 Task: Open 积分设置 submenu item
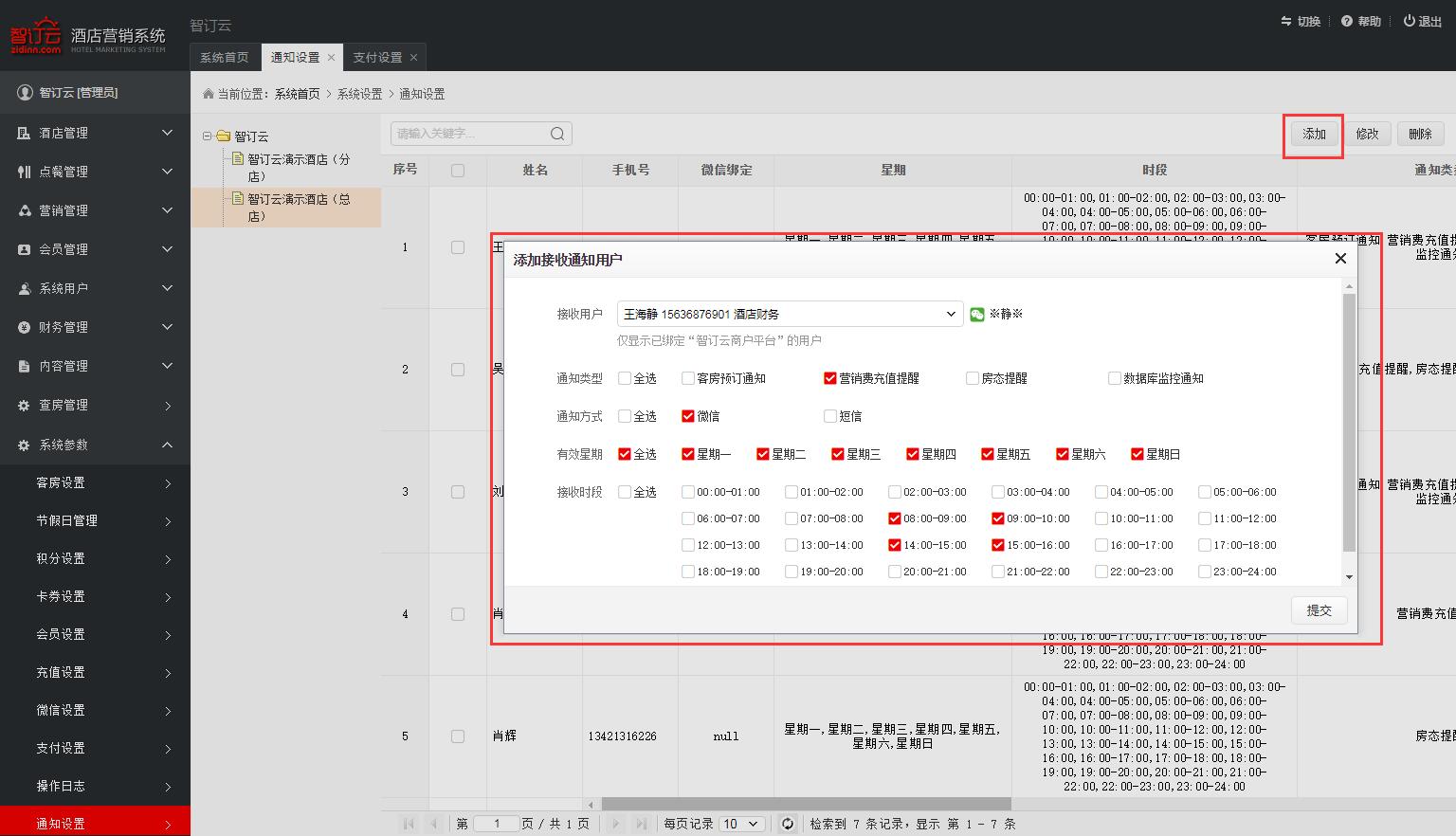[95, 558]
